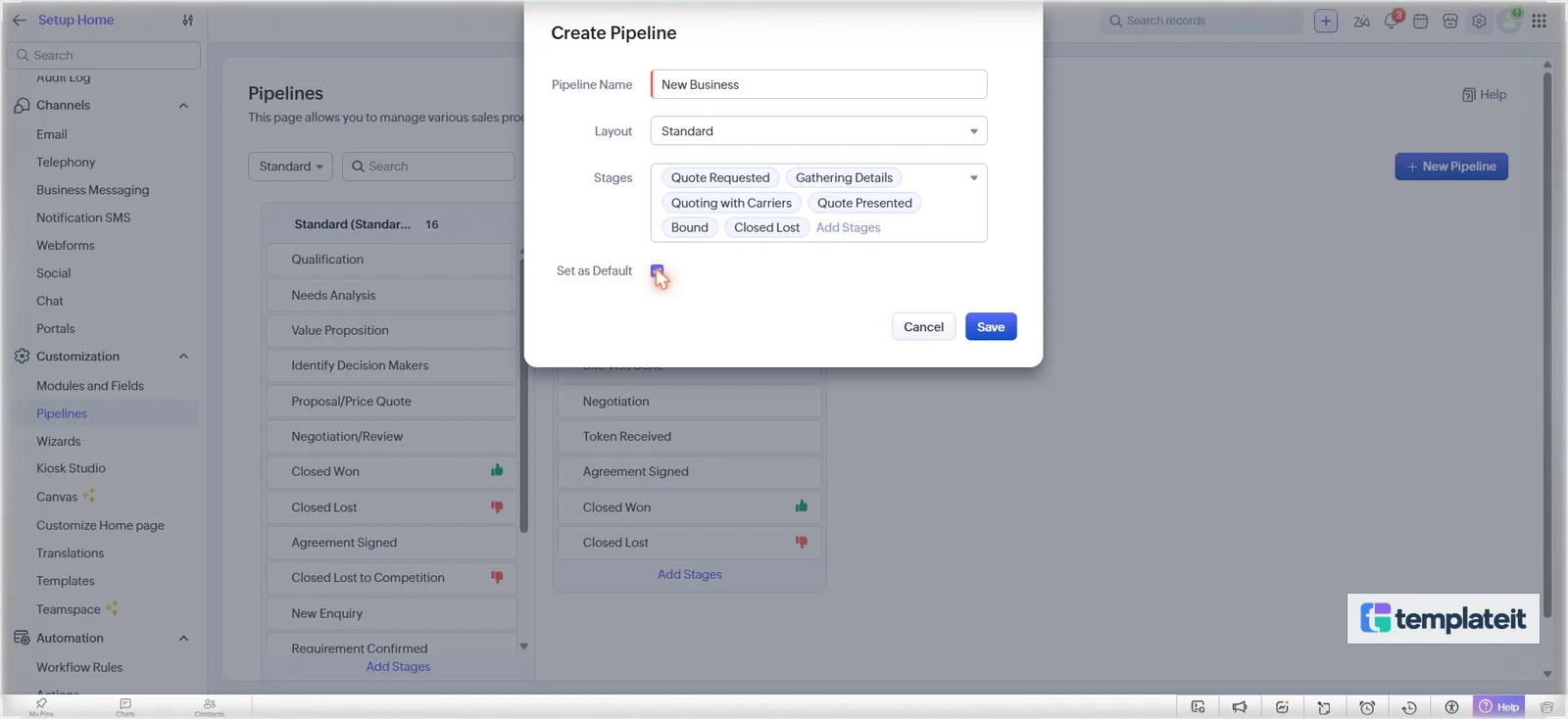Open Kiosk Studio in sidebar
The height and width of the screenshot is (719, 1568).
71,469
